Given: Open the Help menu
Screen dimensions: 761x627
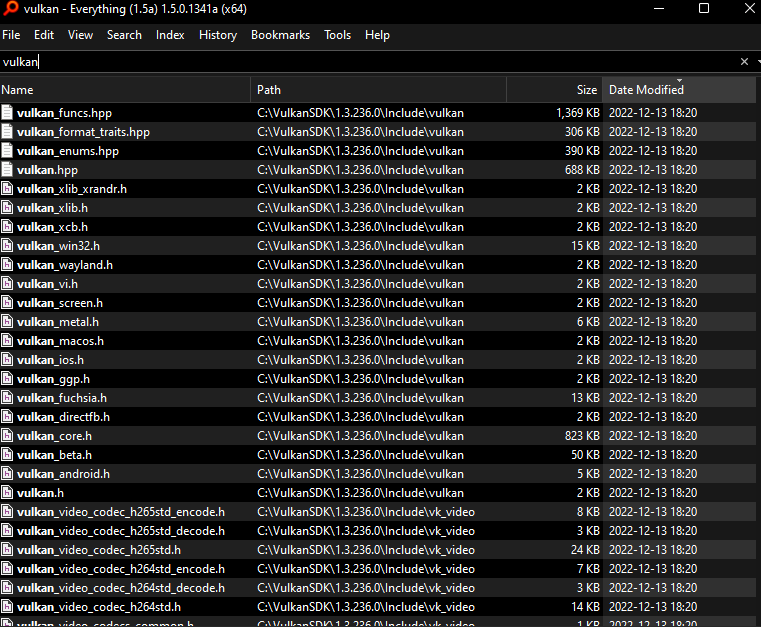Looking at the screenshot, I should (377, 35).
